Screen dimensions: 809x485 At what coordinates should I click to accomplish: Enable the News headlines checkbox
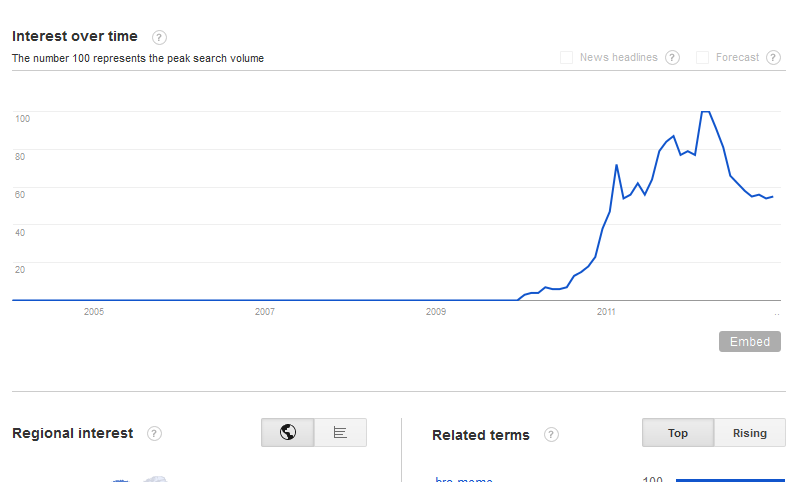tap(567, 58)
